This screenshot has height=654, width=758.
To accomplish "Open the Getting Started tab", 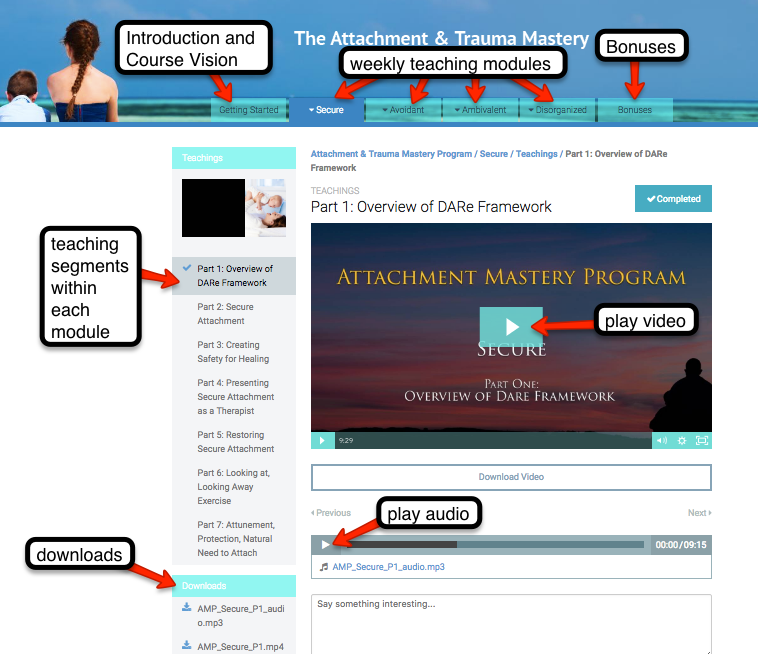I will tap(248, 110).
